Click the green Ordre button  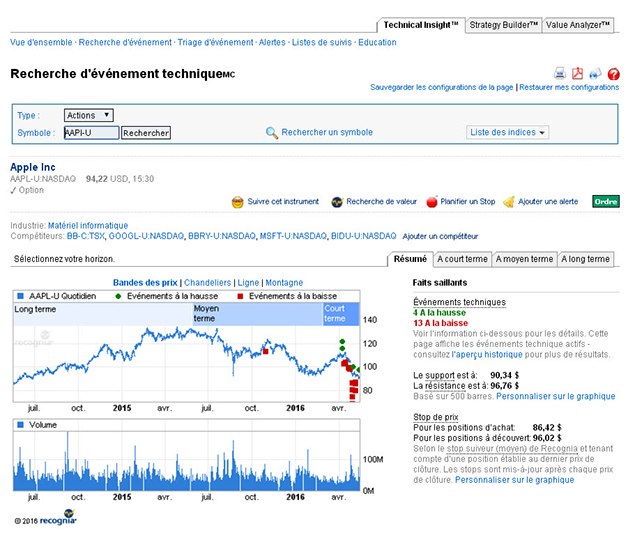click(x=606, y=201)
